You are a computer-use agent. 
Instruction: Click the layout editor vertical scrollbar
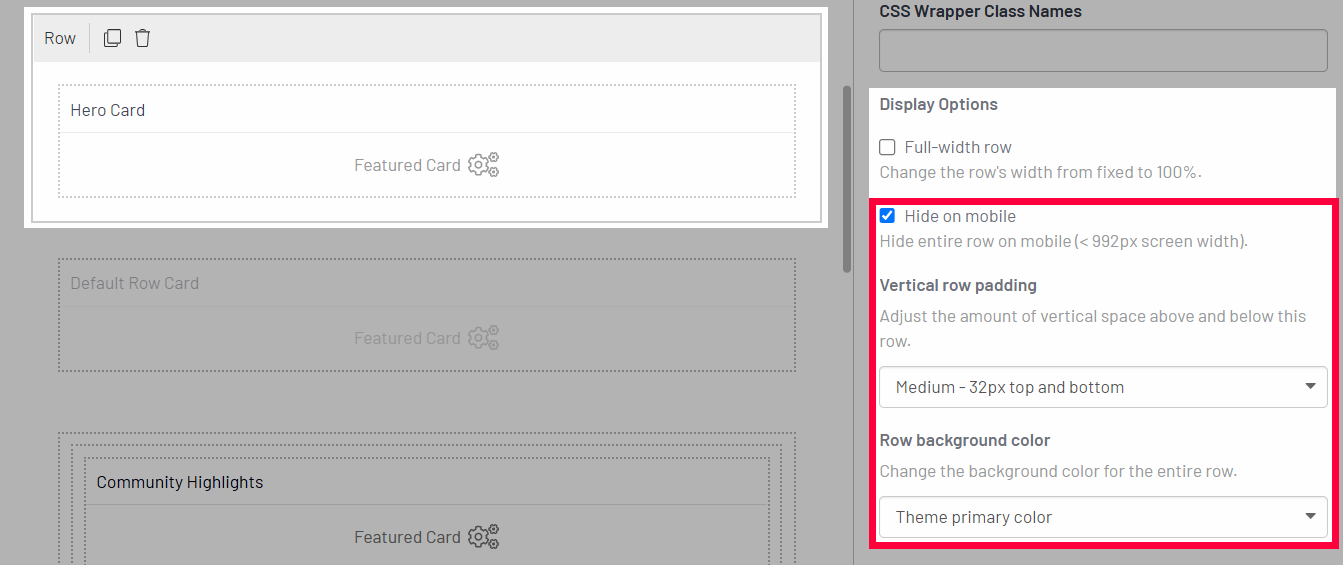[x=847, y=180]
